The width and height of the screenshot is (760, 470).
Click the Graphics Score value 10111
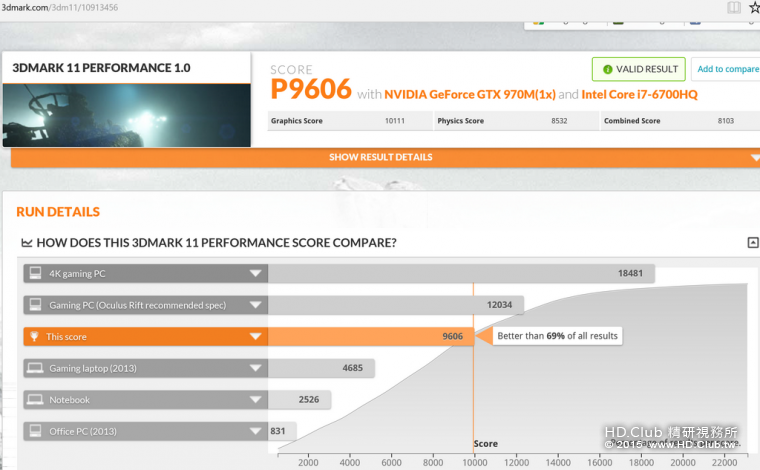tap(395, 121)
